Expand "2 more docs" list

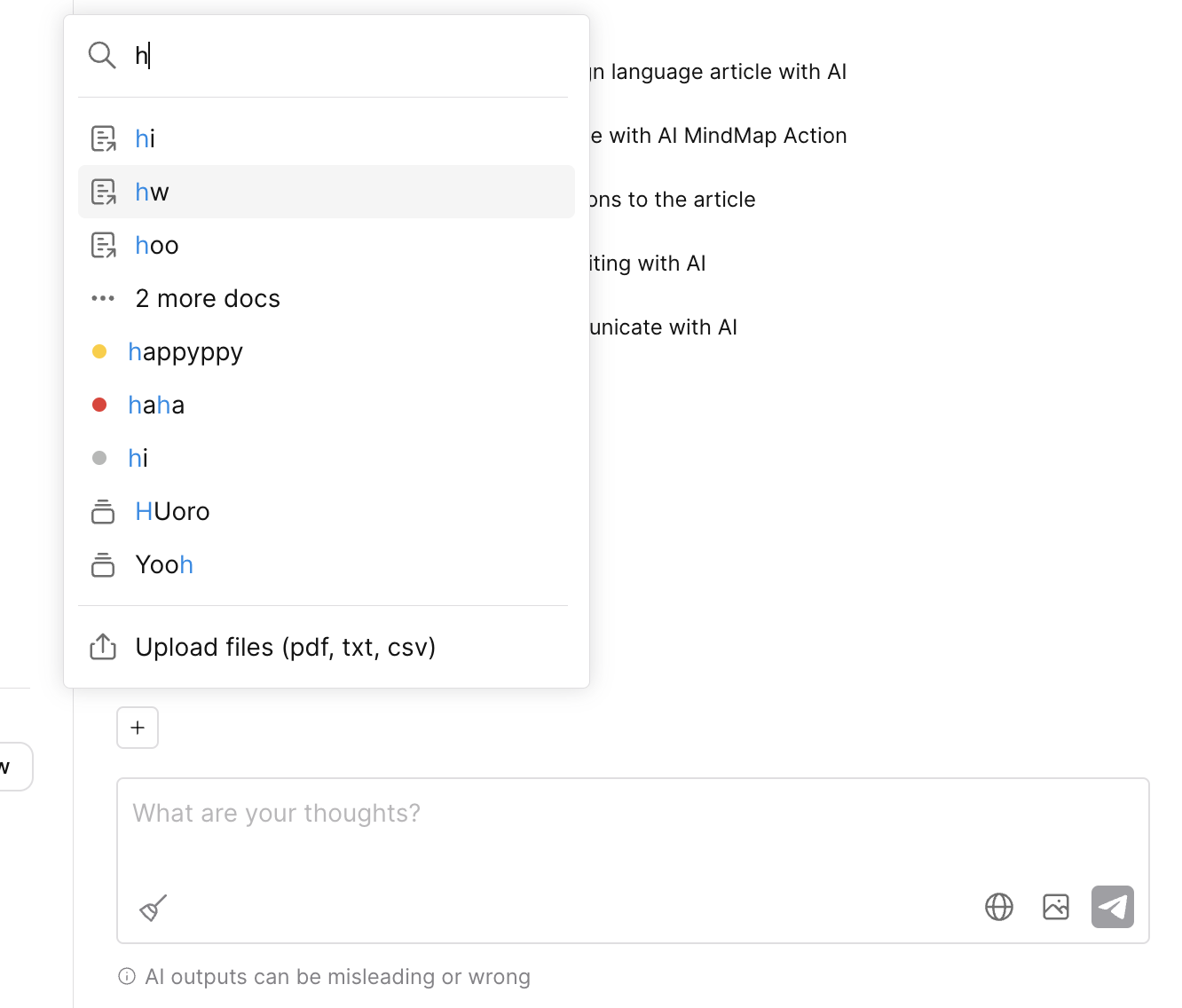tap(208, 298)
